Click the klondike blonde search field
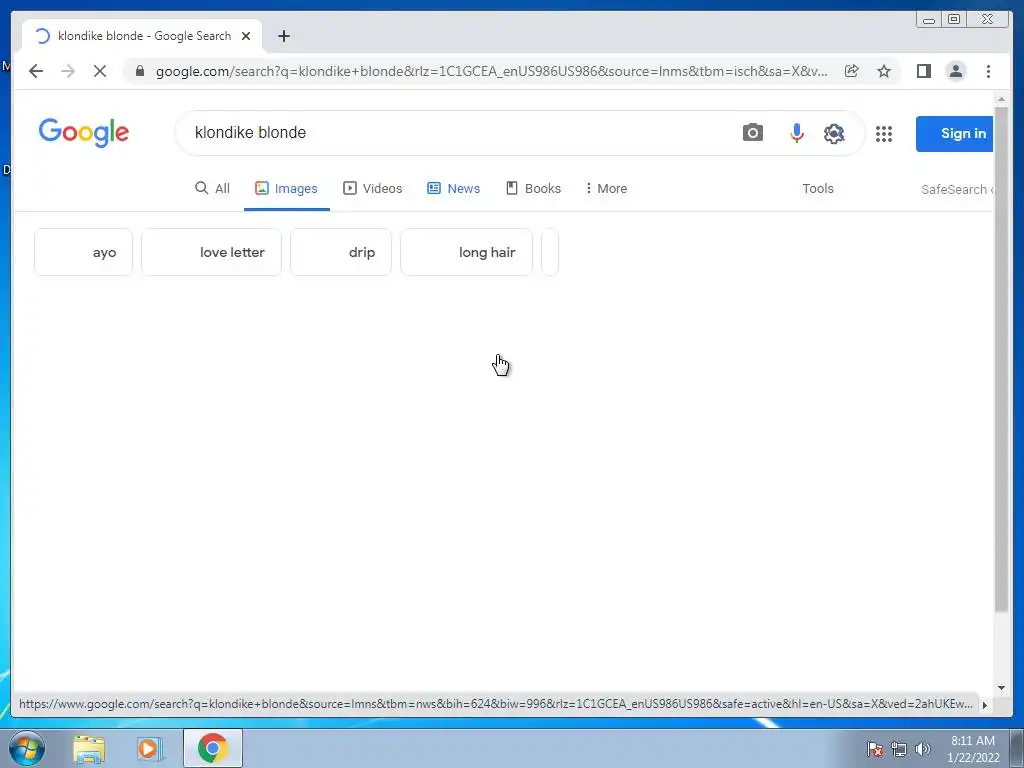The width and height of the screenshot is (1024, 768). [457, 133]
